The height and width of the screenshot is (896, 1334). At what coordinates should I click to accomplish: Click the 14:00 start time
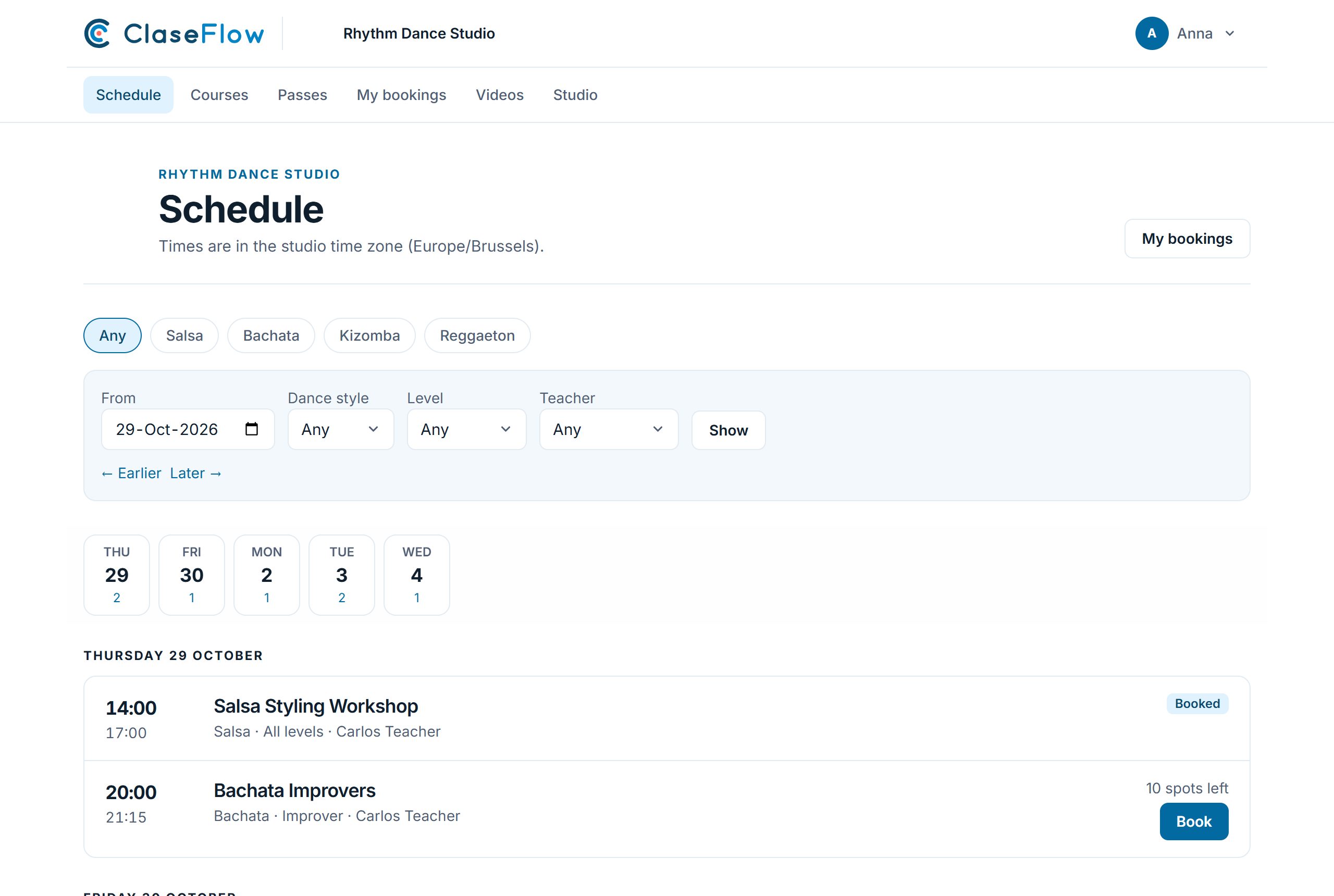click(131, 708)
